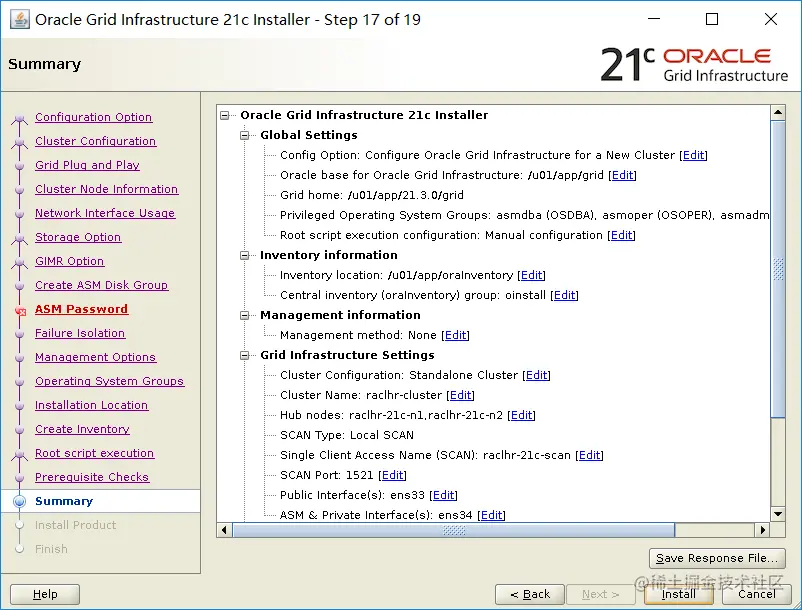This screenshot has height=610, width=802.
Task: Jump to the Storage Option step
Action: click(x=78, y=237)
